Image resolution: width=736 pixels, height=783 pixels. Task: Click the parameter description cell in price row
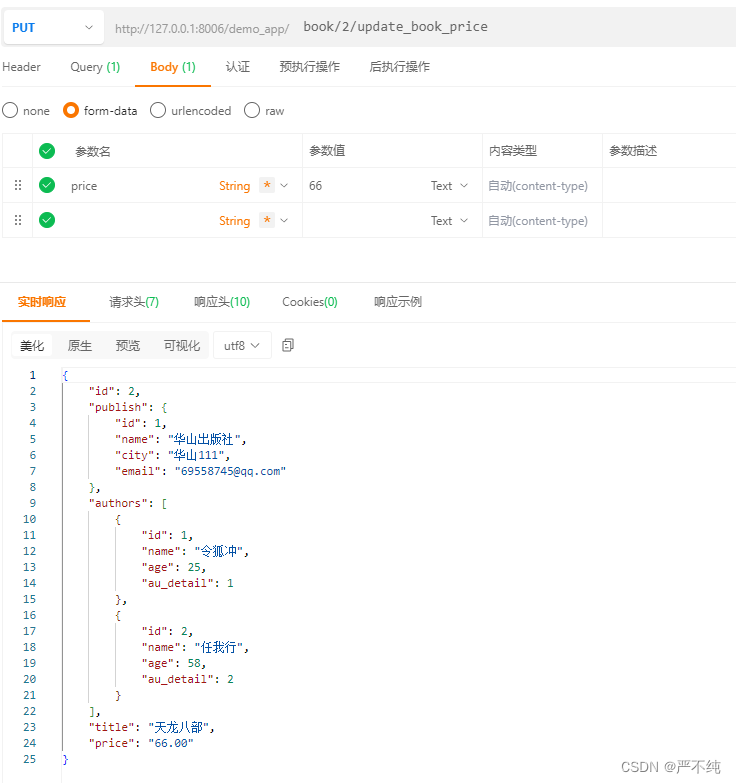[x=669, y=186]
